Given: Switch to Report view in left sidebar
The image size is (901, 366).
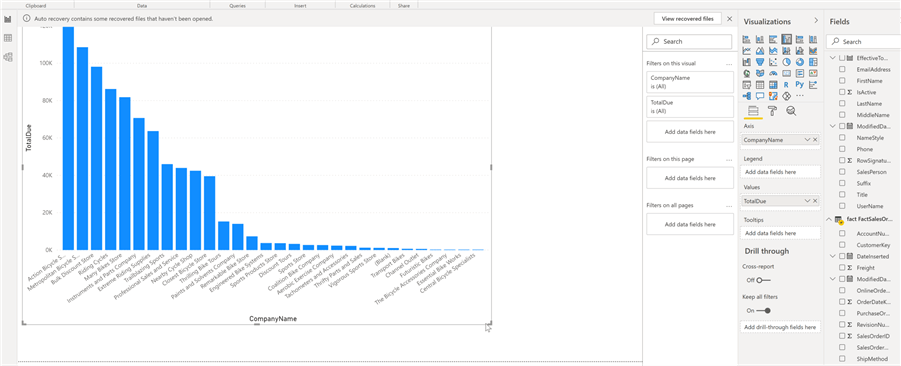Looking at the screenshot, I should [8, 19].
